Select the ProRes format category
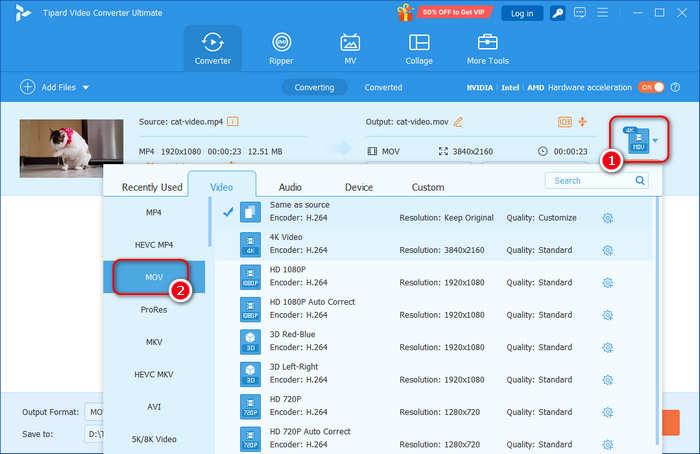The height and width of the screenshot is (454, 700). click(x=154, y=309)
